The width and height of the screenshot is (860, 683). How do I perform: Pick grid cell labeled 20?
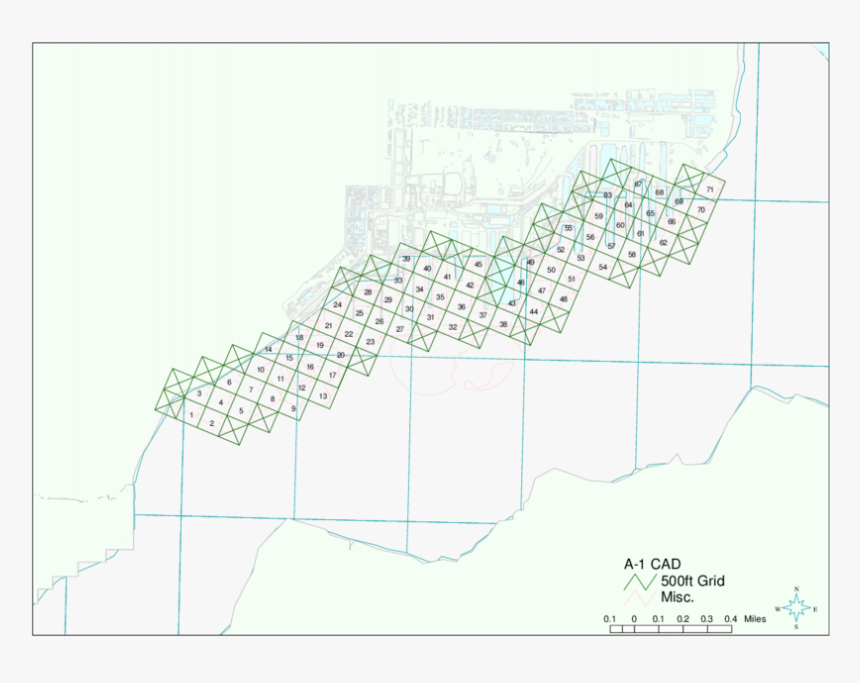pyautogui.click(x=341, y=355)
